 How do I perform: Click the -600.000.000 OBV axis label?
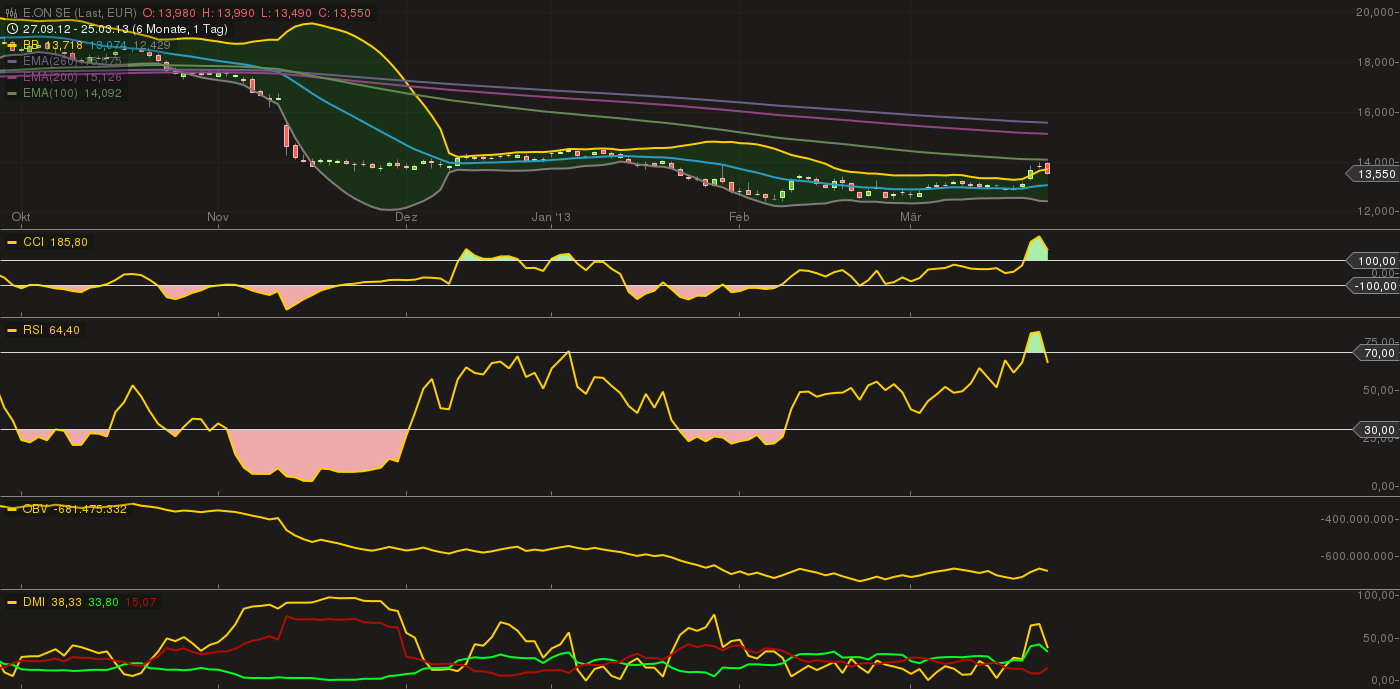1358,557
